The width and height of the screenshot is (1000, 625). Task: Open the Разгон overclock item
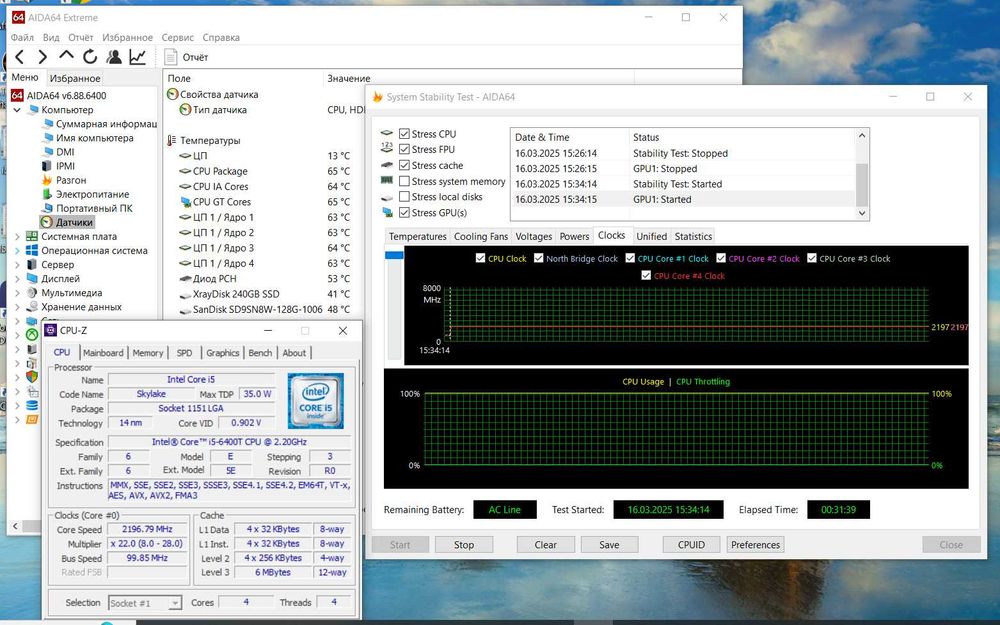pos(71,180)
